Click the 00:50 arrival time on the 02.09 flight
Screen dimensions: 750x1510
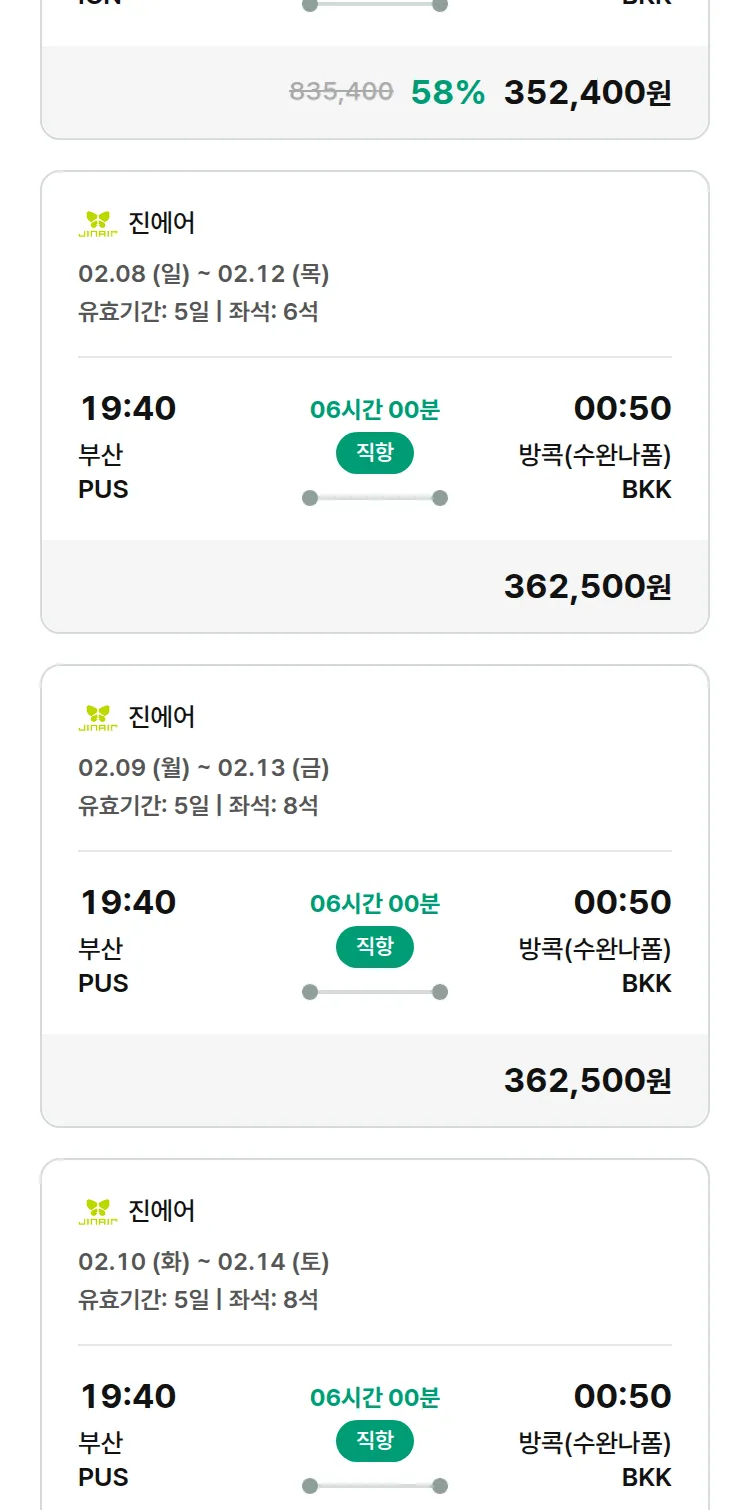pyautogui.click(x=622, y=902)
